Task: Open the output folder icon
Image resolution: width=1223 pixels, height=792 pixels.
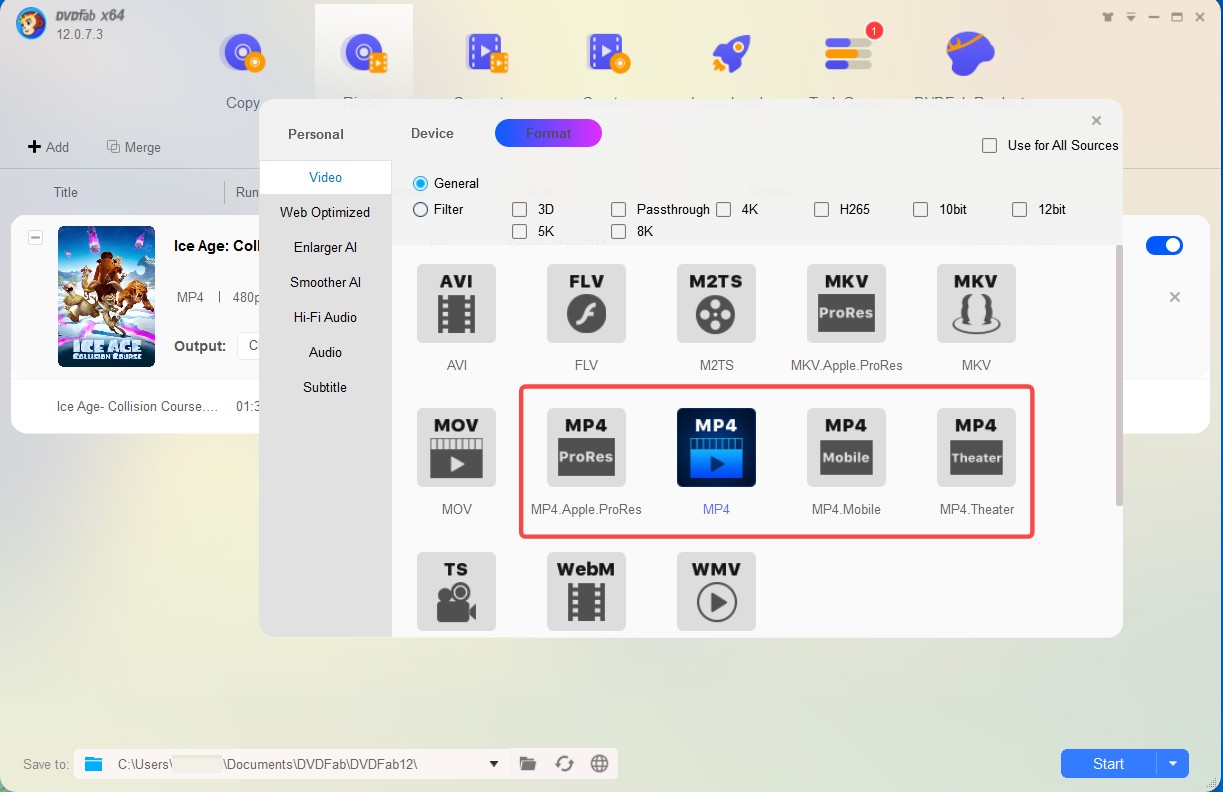Action: tap(528, 764)
